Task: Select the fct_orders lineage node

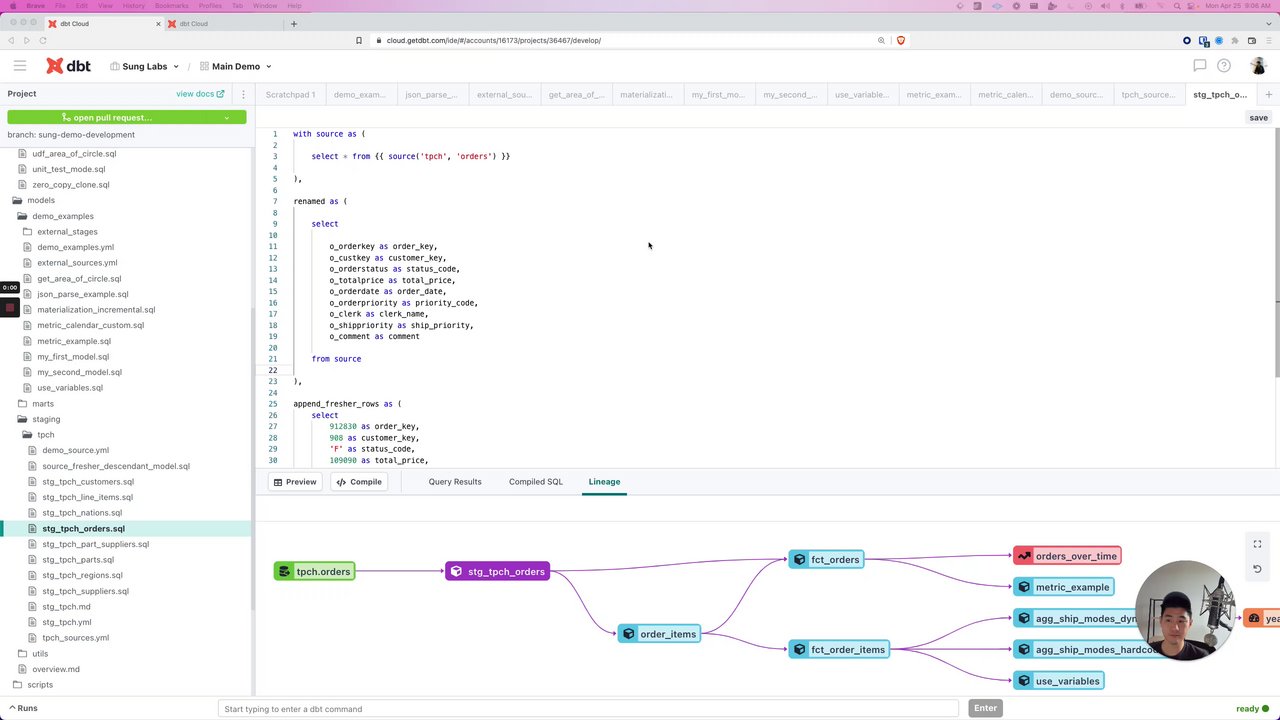Action: (x=826, y=560)
